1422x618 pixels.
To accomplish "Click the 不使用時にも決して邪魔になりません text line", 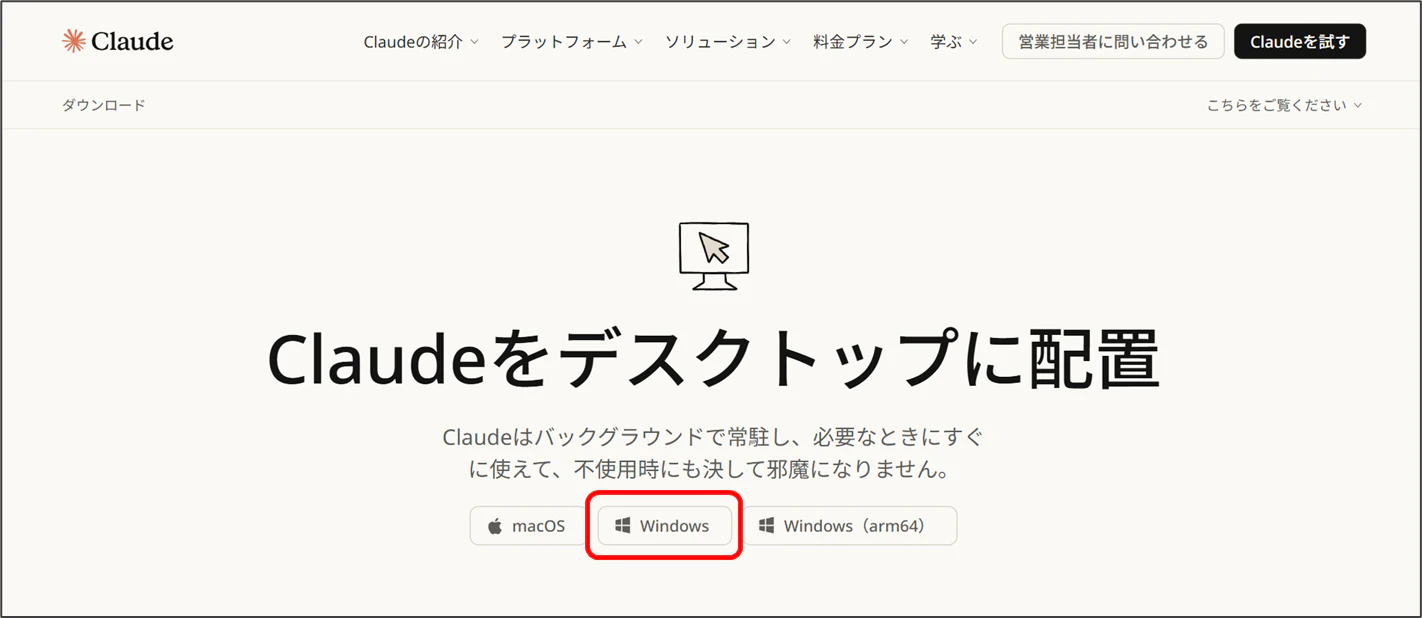I will tap(761, 469).
